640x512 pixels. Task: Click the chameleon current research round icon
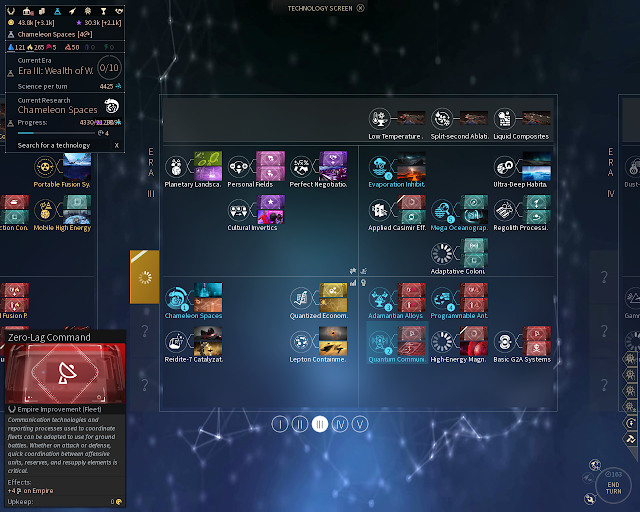pyautogui.click(x=111, y=106)
